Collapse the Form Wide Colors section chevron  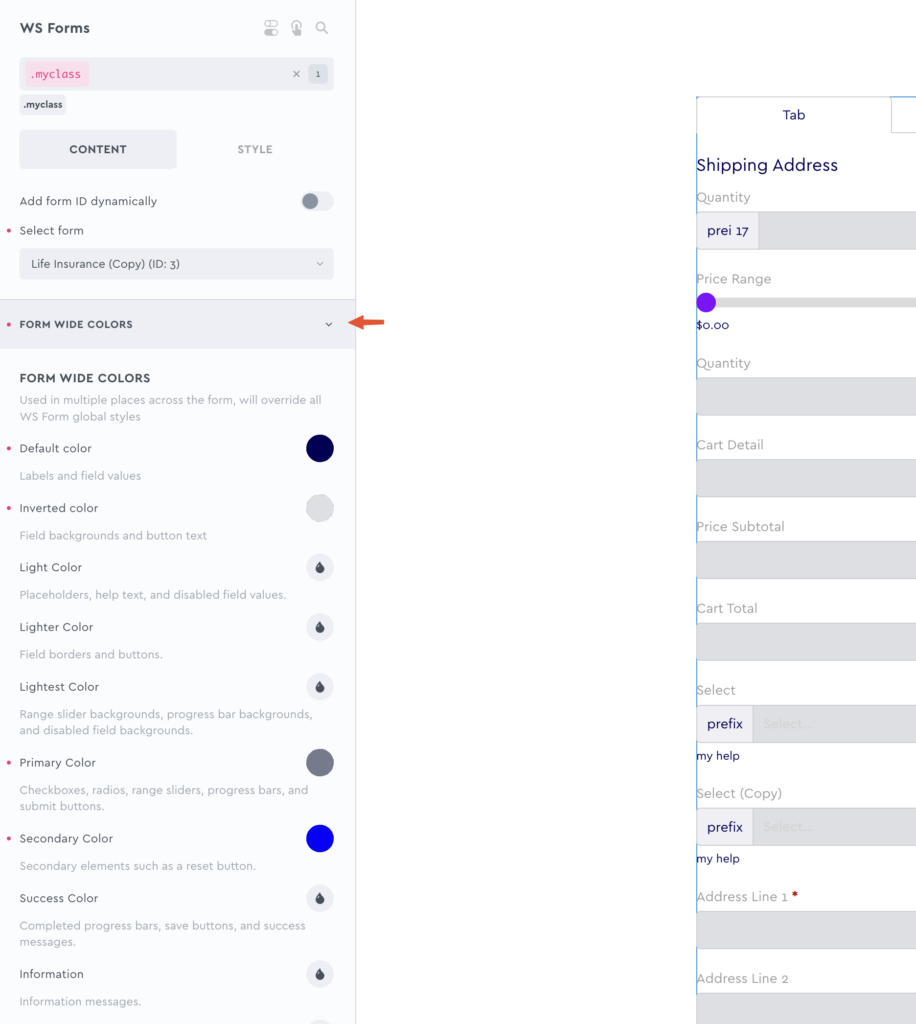tap(329, 324)
